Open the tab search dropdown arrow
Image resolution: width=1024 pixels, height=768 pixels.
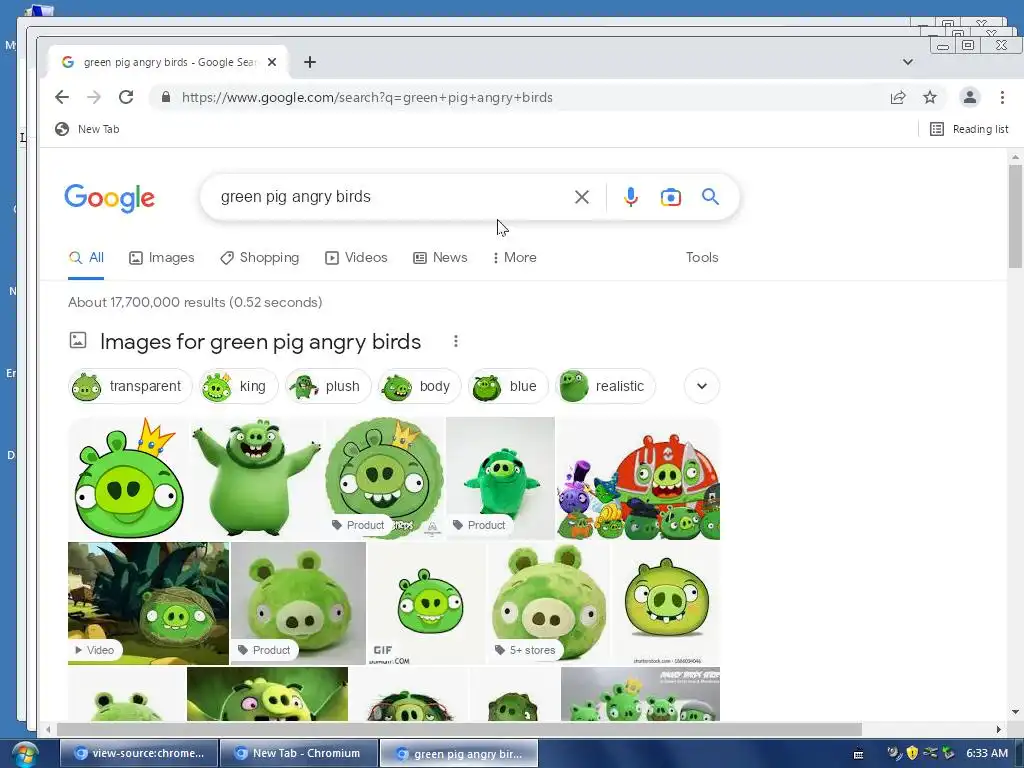click(x=908, y=62)
